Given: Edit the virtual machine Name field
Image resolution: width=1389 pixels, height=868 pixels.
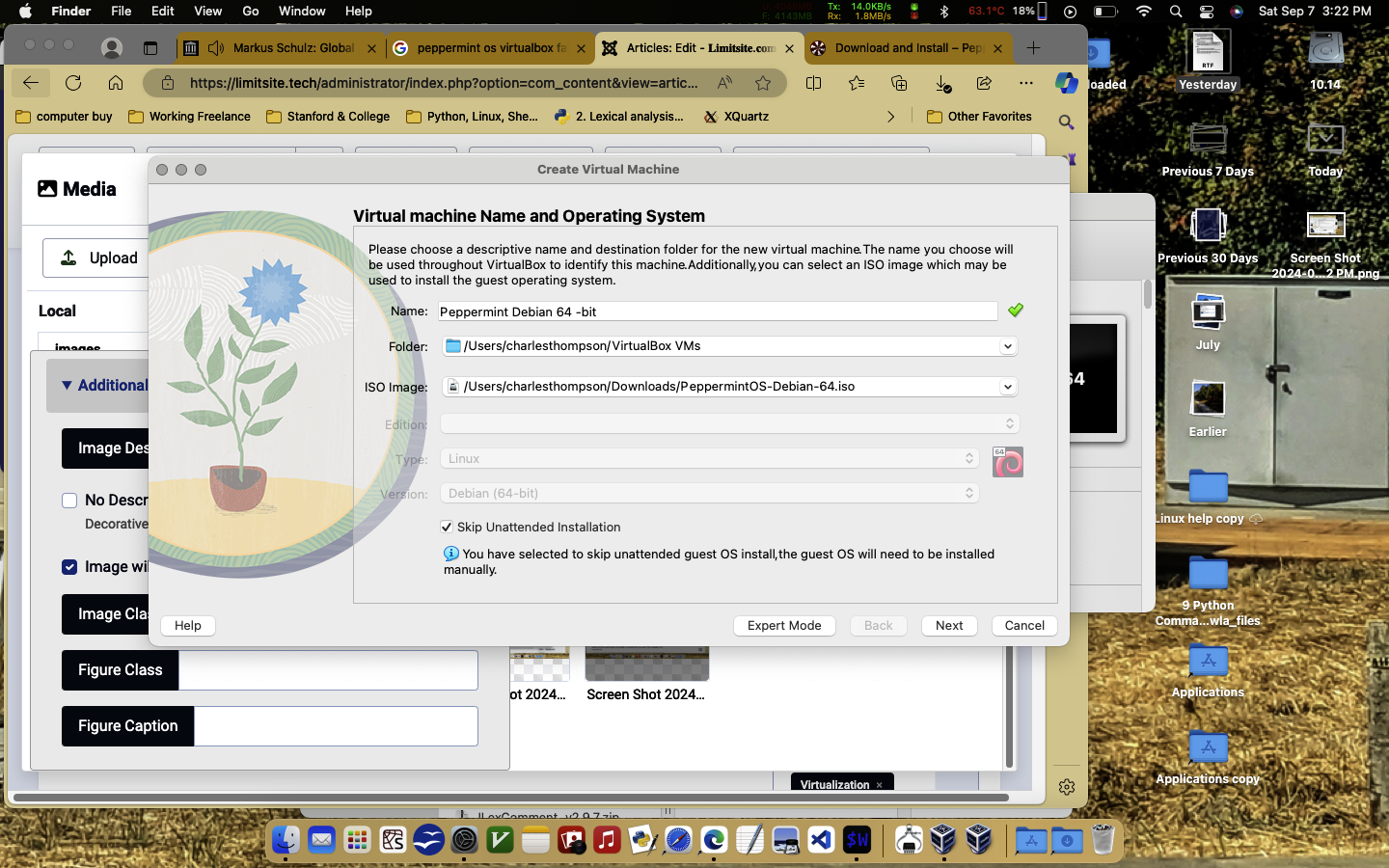Looking at the screenshot, I should click(x=717, y=312).
